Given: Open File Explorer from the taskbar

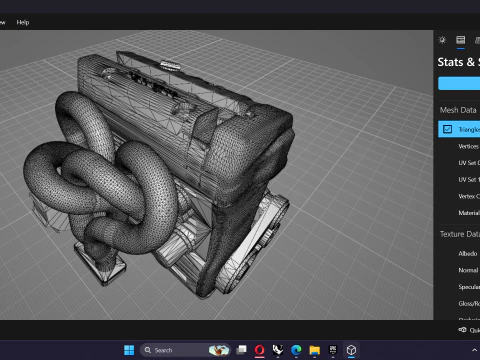Looking at the screenshot, I should (x=314, y=350).
